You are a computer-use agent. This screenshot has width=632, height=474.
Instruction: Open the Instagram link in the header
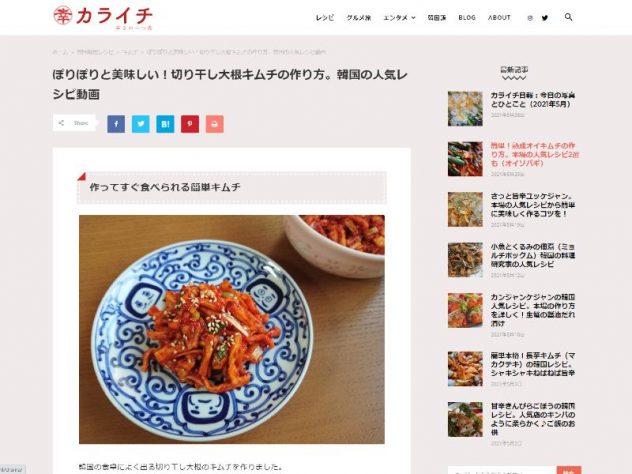530,18
